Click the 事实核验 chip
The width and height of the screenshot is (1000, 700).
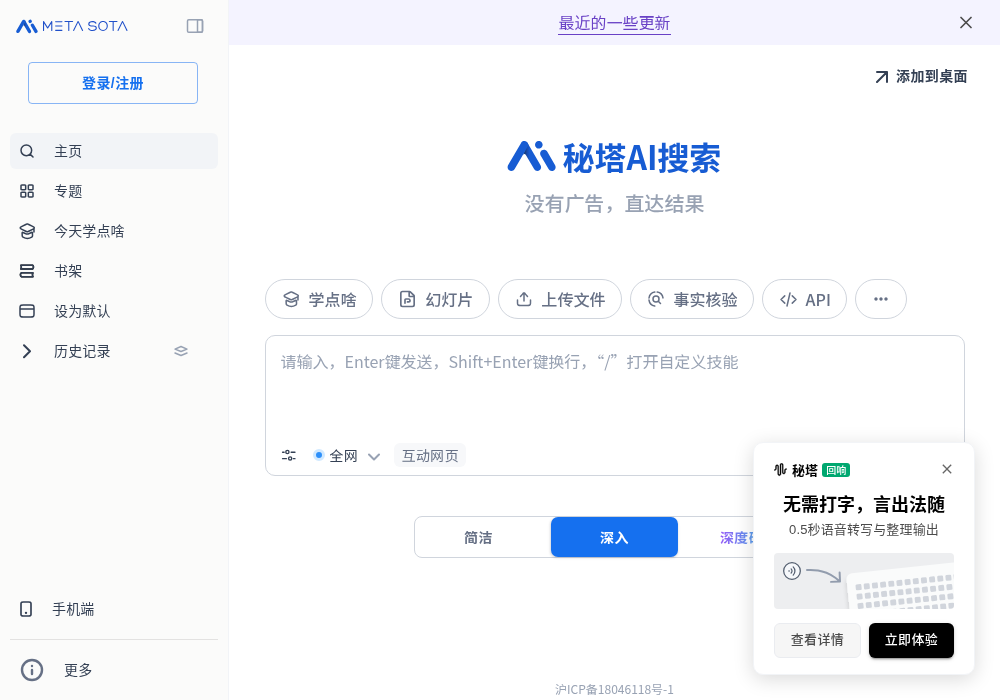pyautogui.click(x=692, y=299)
